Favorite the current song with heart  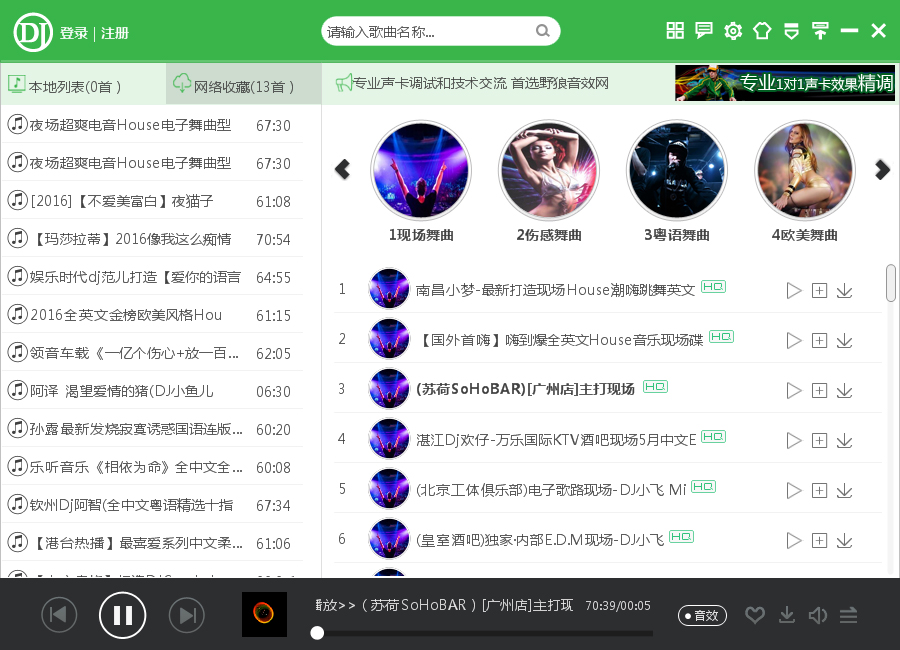[x=755, y=615]
